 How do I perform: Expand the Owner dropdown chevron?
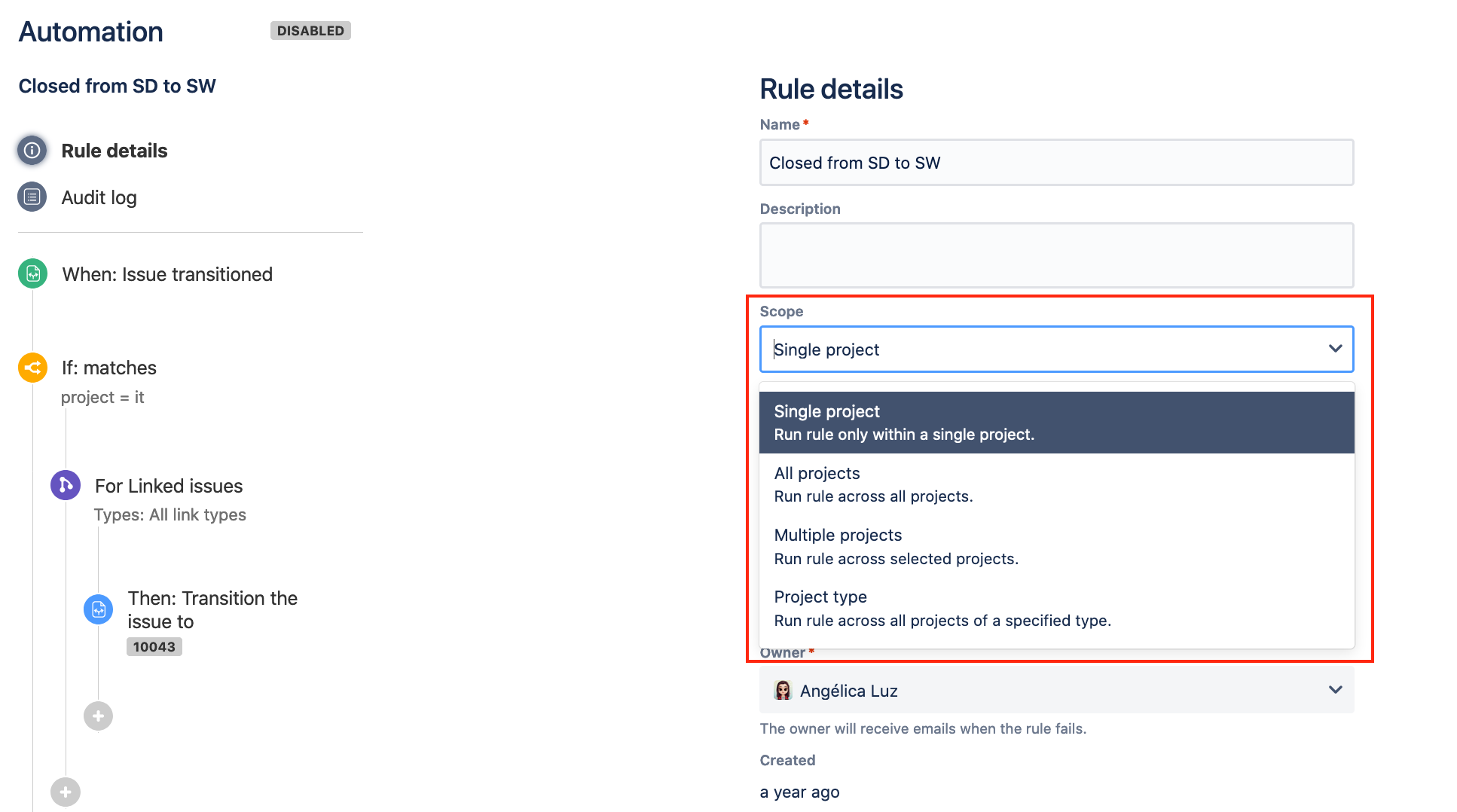pos(1335,690)
